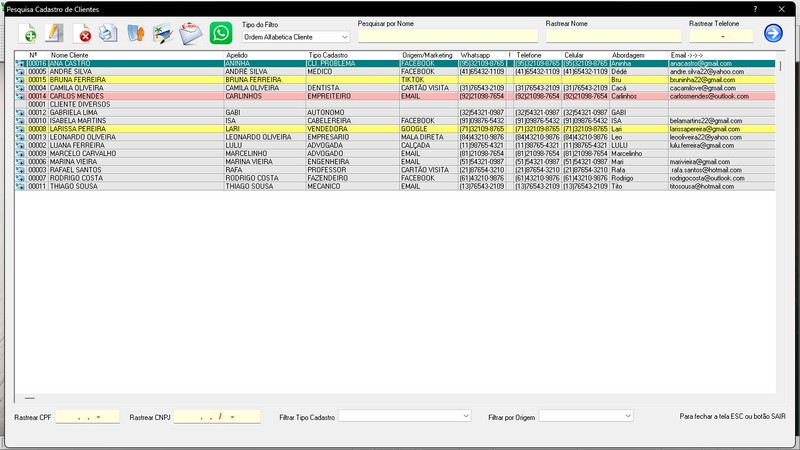The width and height of the screenshot is (800, 450).
Task: Click the TIKTOK origin cell
Action: click(413, 80)
